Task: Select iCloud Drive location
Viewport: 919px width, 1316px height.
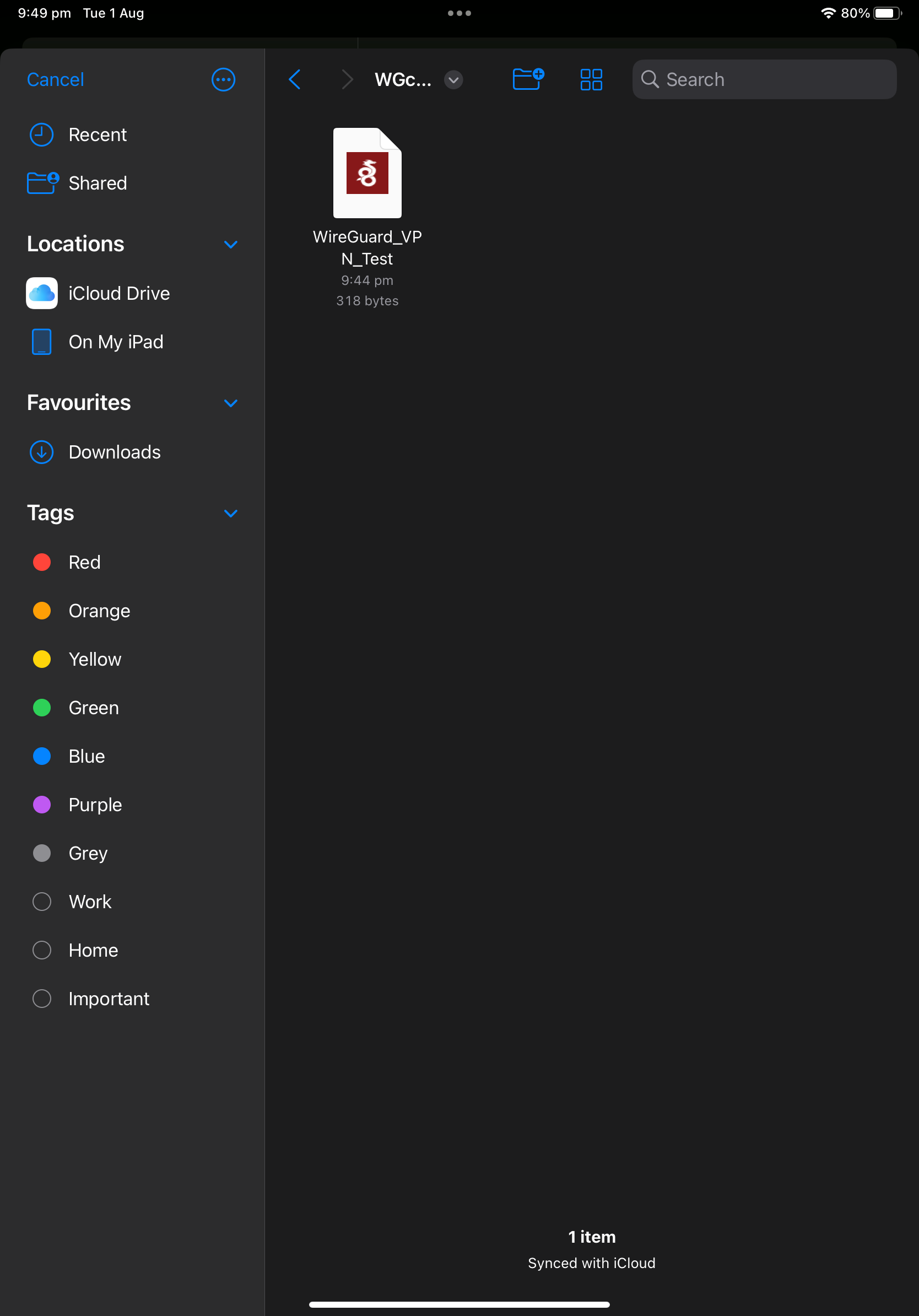Action: 118,293
